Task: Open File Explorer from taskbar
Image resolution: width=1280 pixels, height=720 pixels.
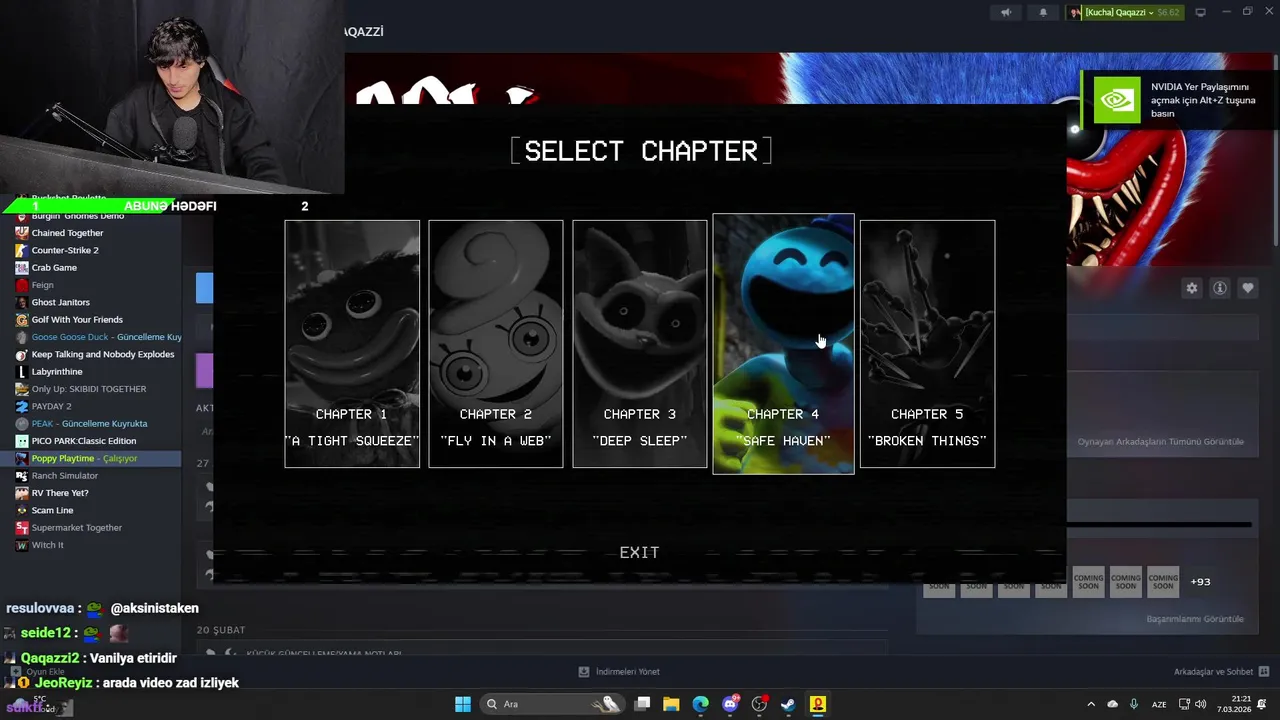Action: click(x=671, y=704)
